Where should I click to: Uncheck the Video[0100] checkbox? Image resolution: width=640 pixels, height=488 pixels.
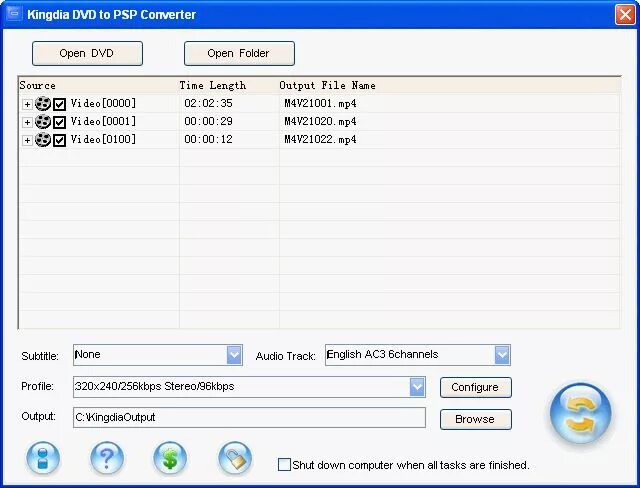tap(60, 140)
